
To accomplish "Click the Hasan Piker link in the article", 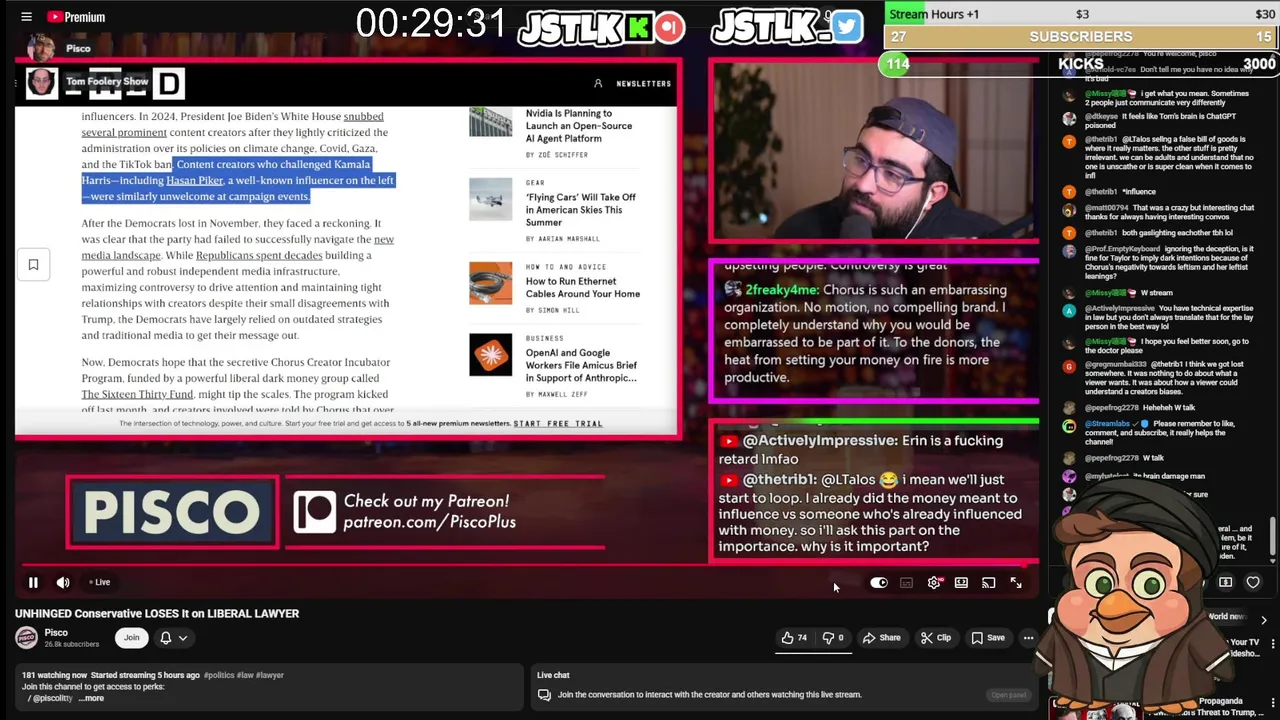I will pyautogui.click(x=194, y=180).
